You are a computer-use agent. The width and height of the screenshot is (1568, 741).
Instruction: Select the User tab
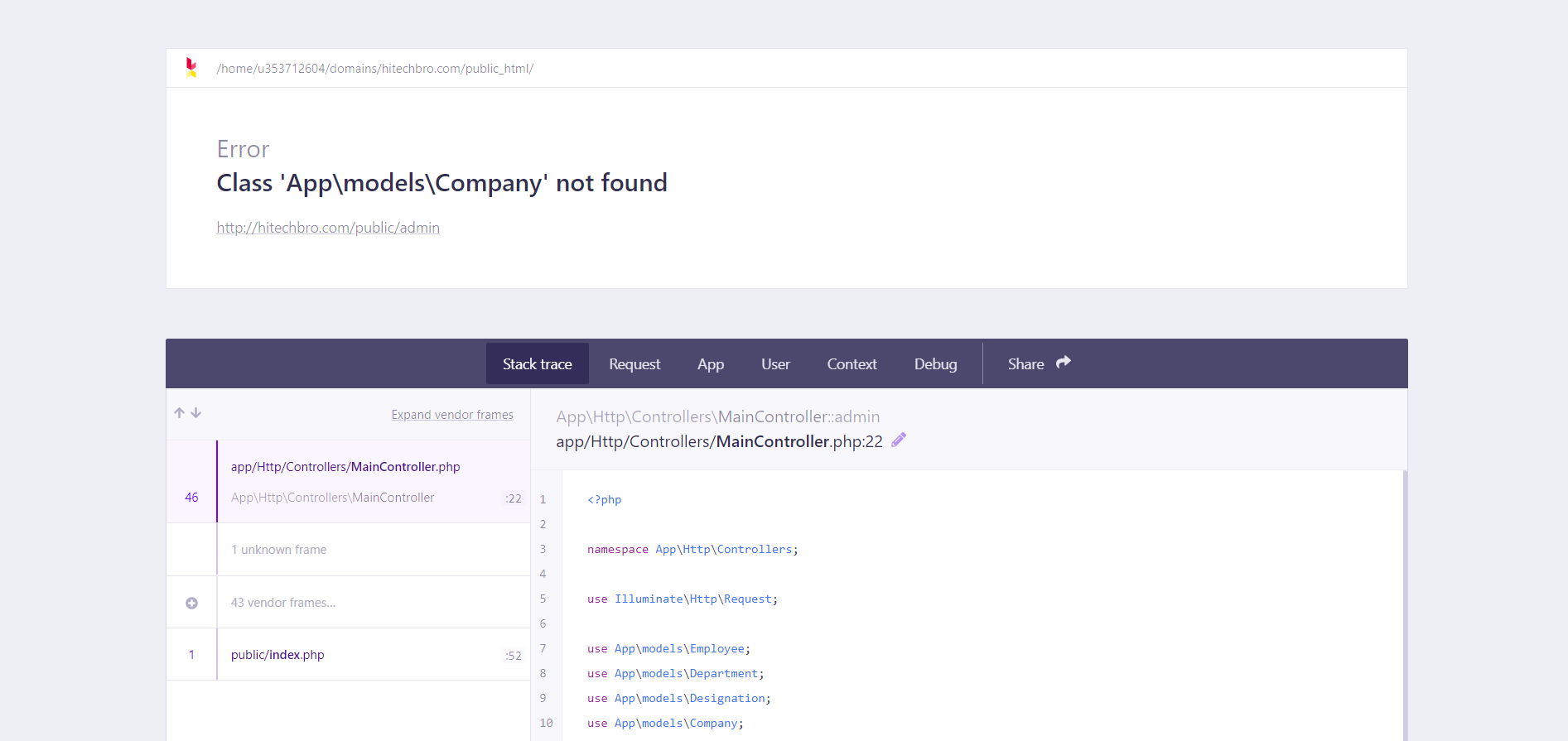[775, 364]
